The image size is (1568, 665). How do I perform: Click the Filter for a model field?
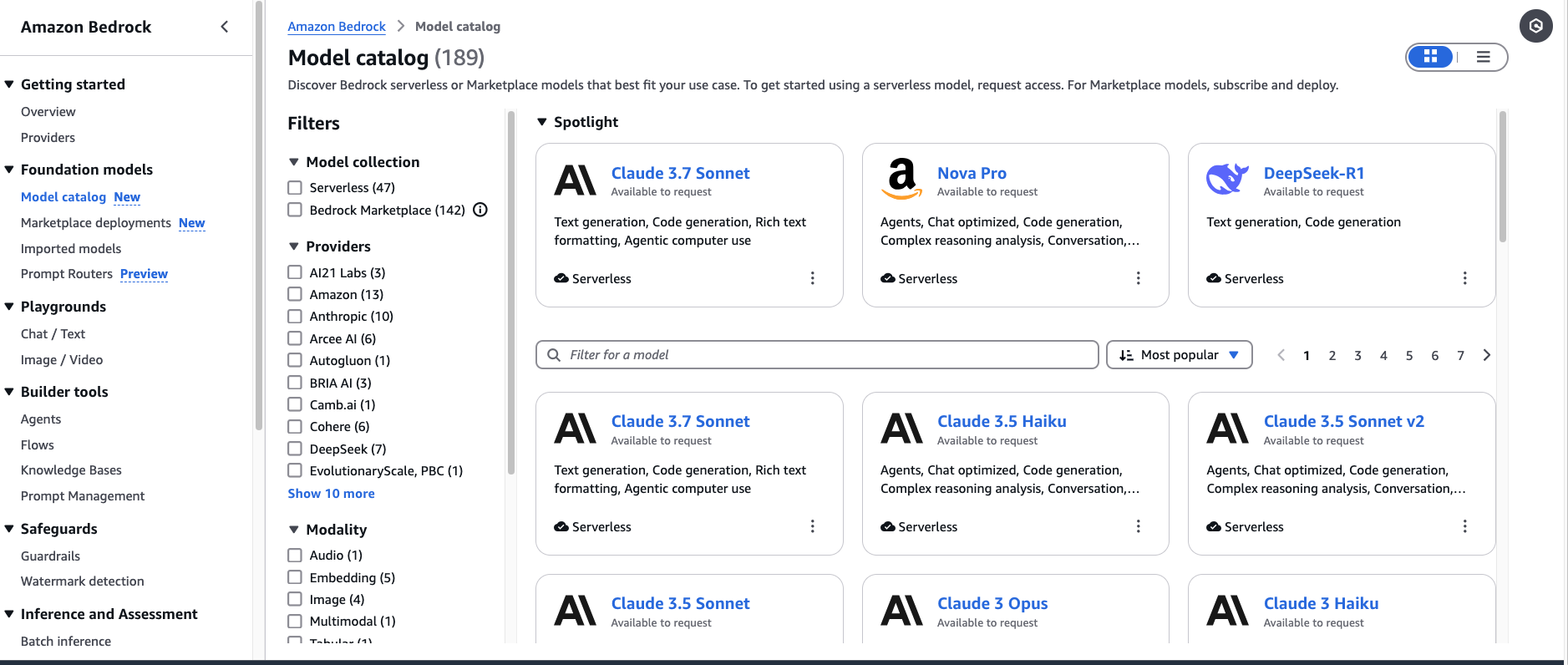[x=817, y=355]
